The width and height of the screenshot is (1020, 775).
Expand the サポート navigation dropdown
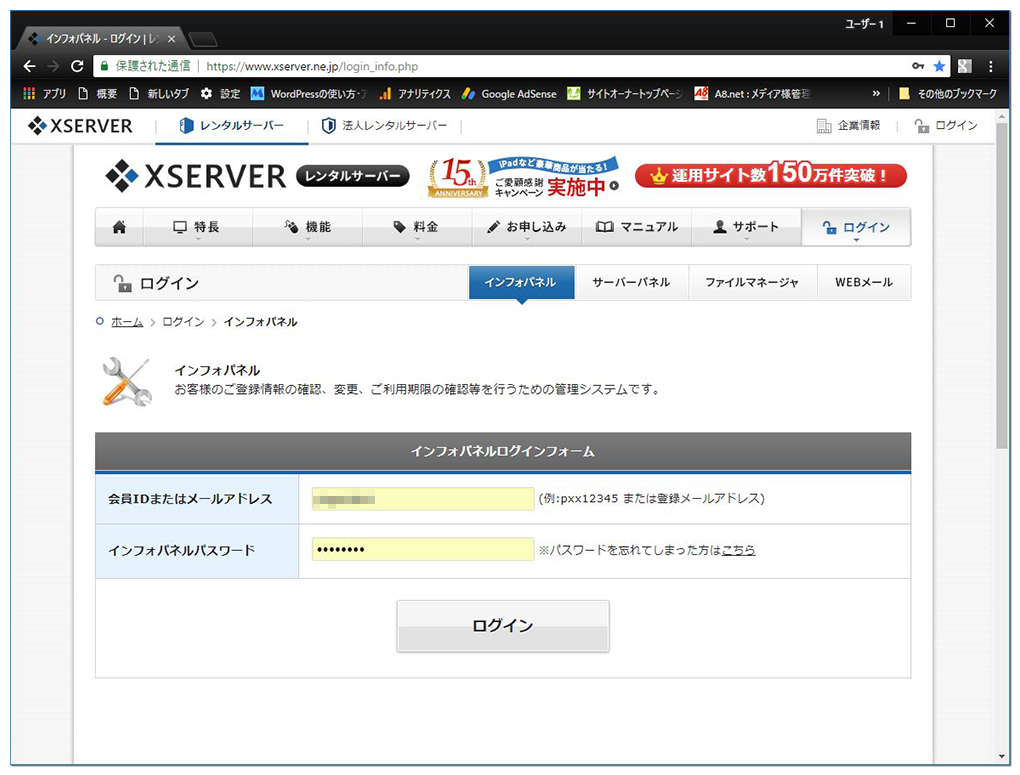(747, 226)
